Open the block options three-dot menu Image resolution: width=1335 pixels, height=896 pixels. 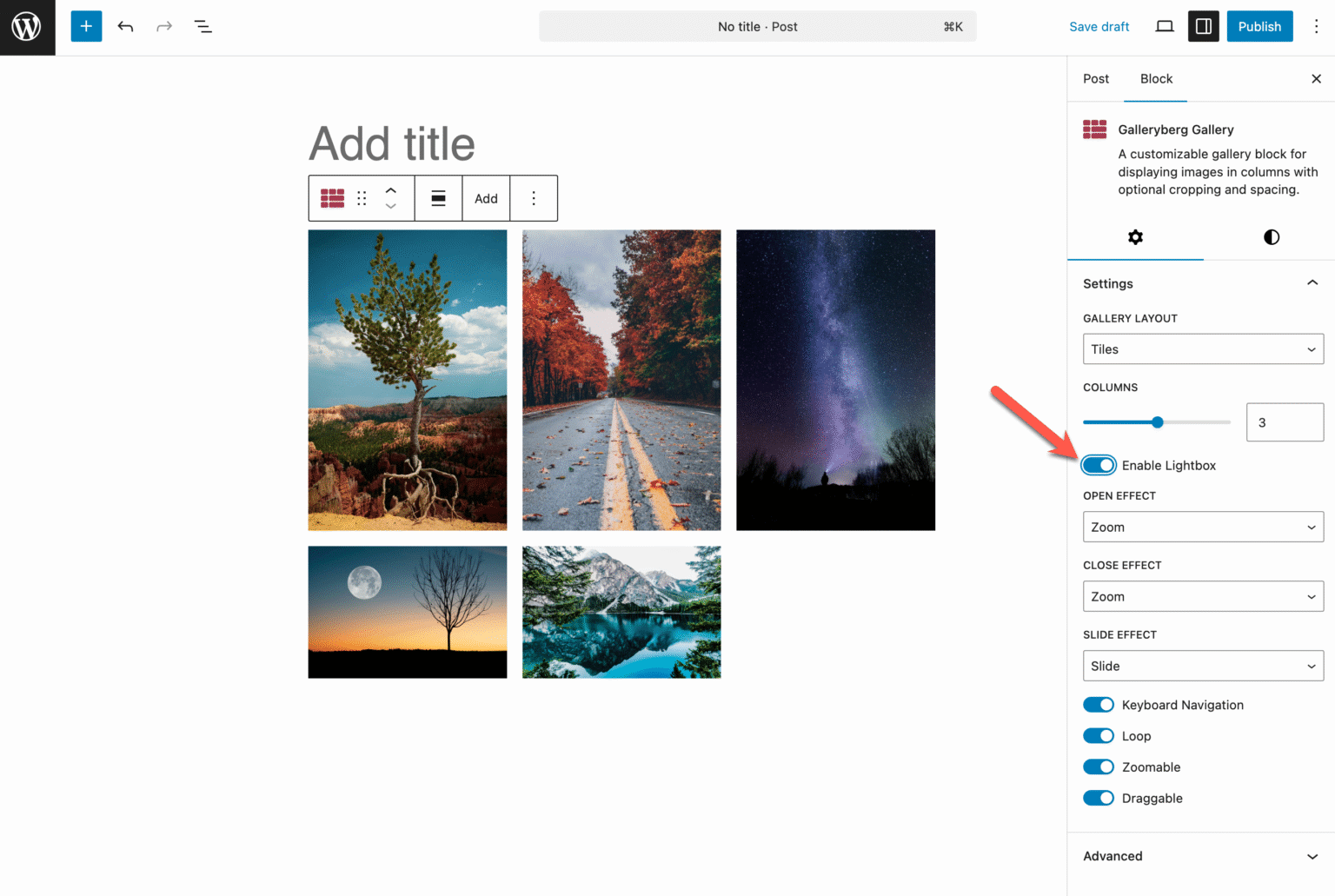click(534, 198)
